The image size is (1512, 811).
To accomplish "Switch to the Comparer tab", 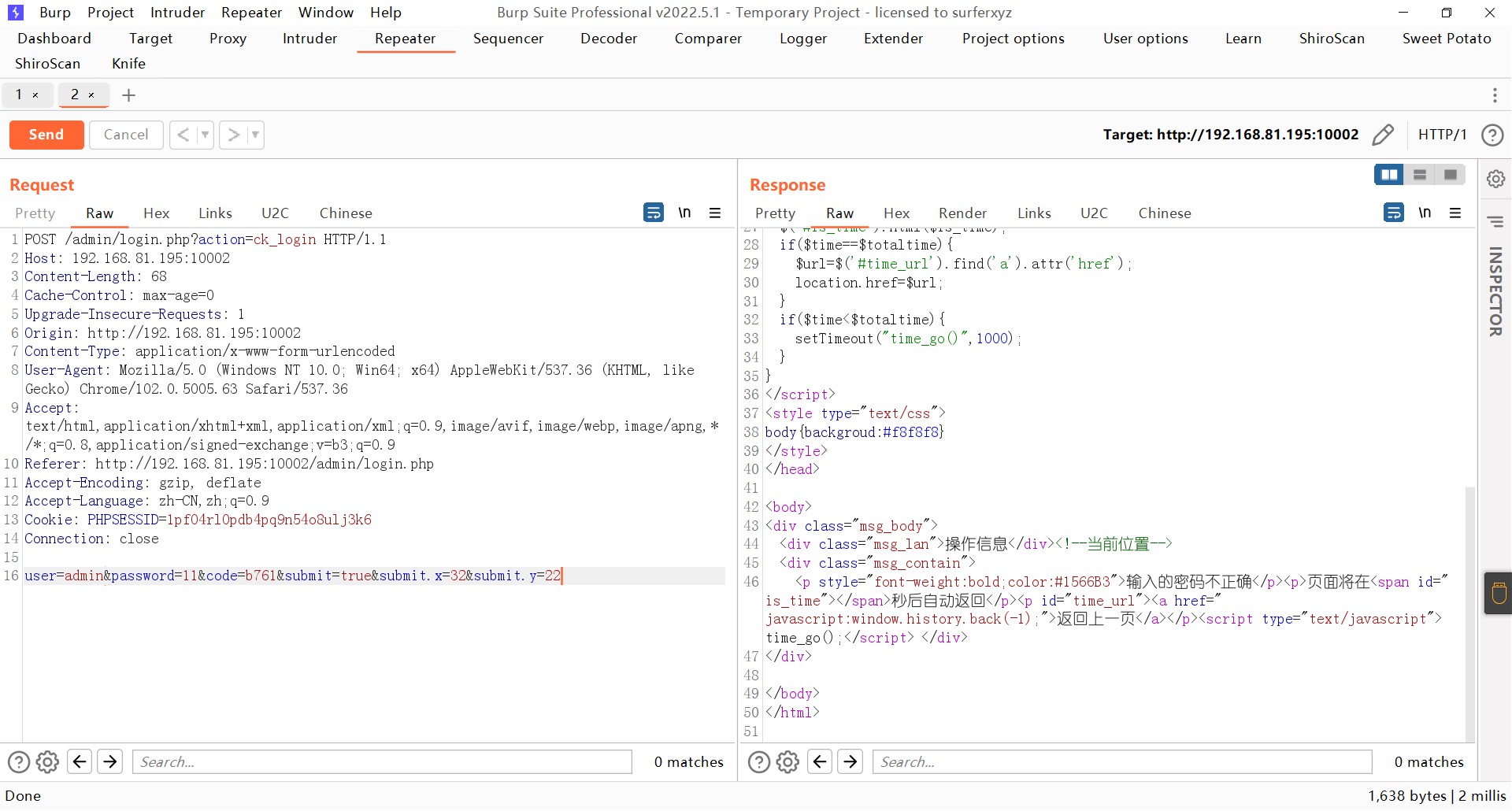I will (708, 39).
